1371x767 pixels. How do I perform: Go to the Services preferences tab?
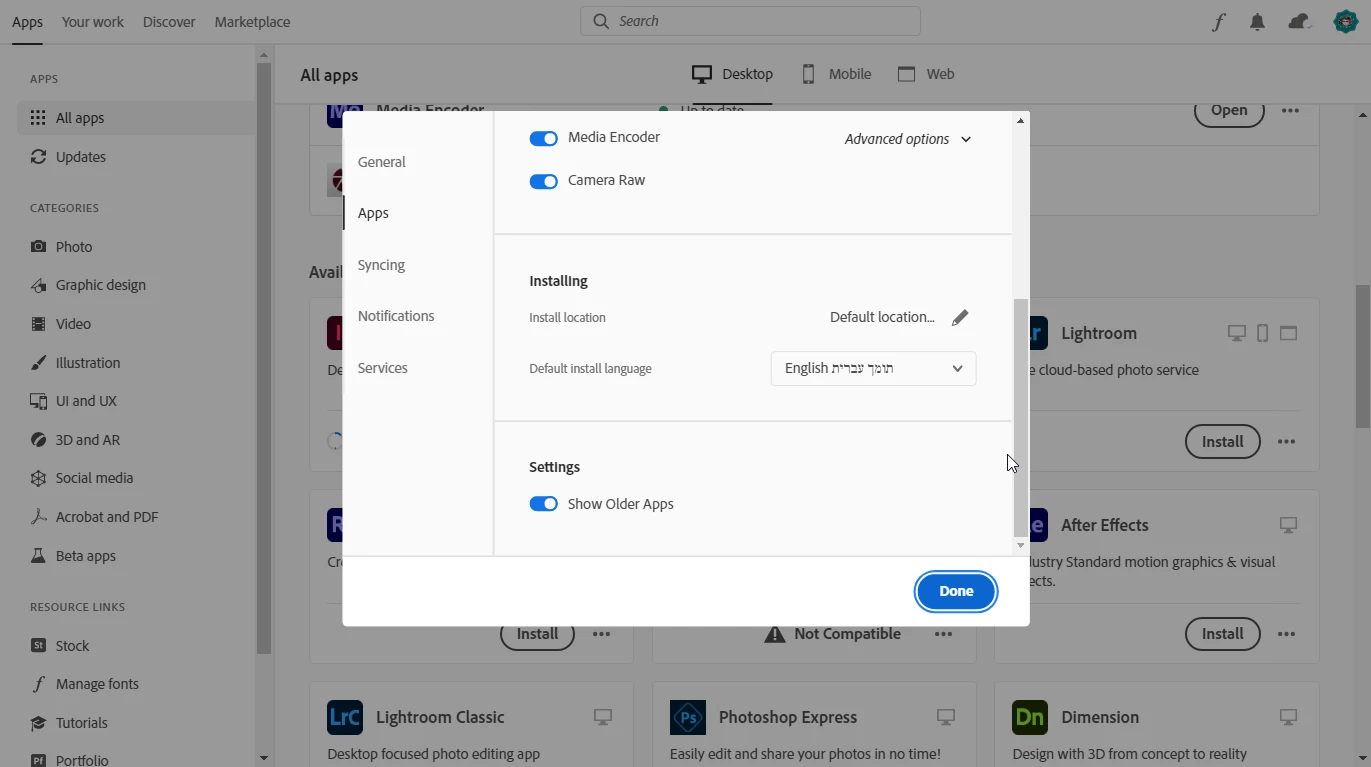(383, 368)
